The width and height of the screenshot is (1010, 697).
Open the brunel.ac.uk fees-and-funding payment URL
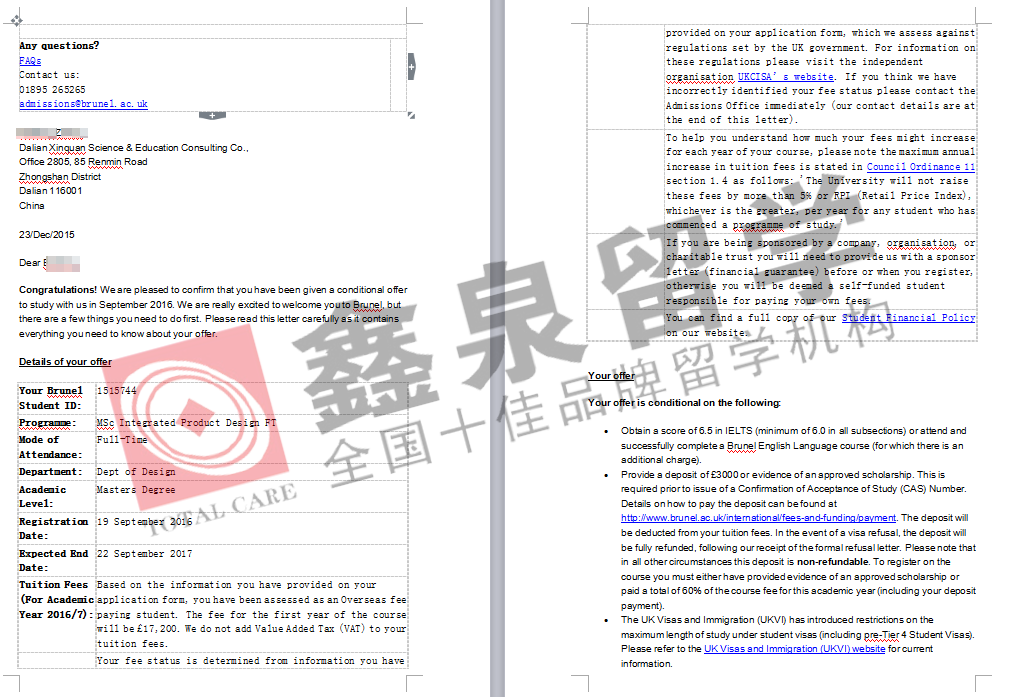(758, 518)
